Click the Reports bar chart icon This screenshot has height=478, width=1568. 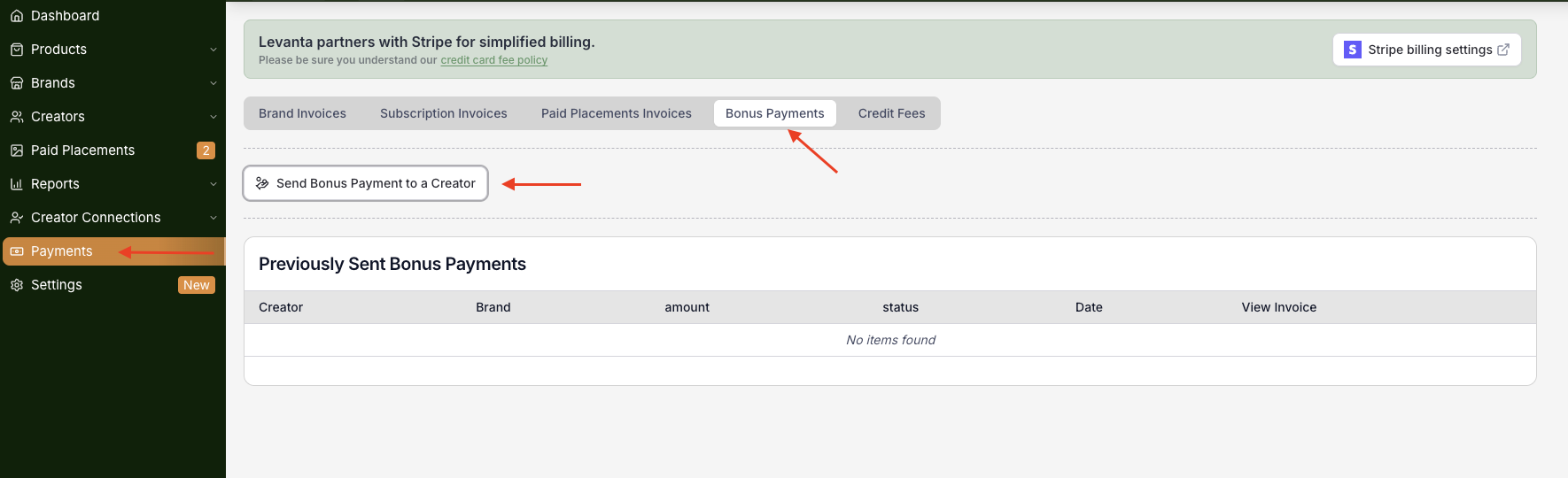click(x=17, y=184)
